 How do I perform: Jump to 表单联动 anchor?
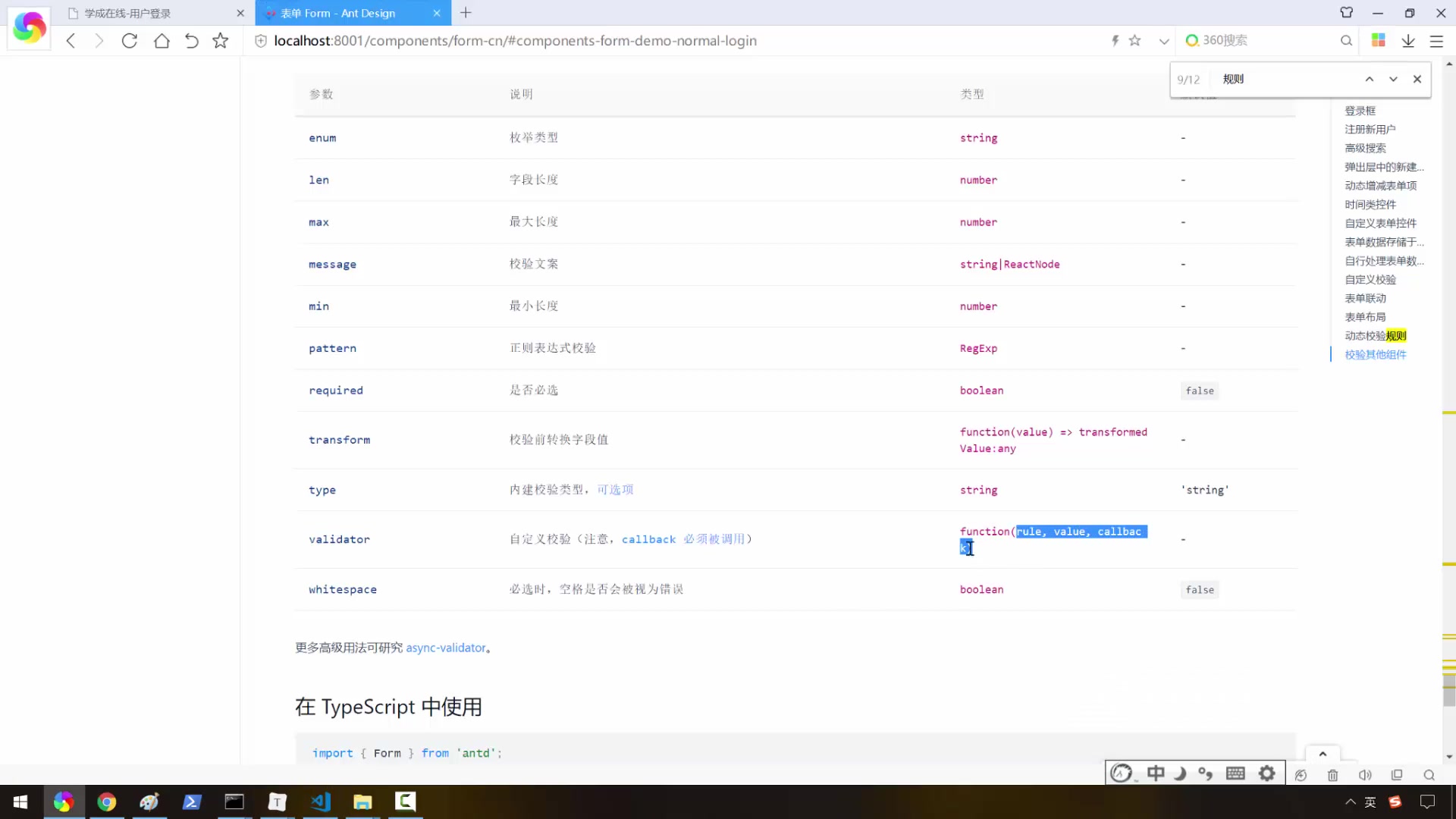click(x=1365, y=299)
